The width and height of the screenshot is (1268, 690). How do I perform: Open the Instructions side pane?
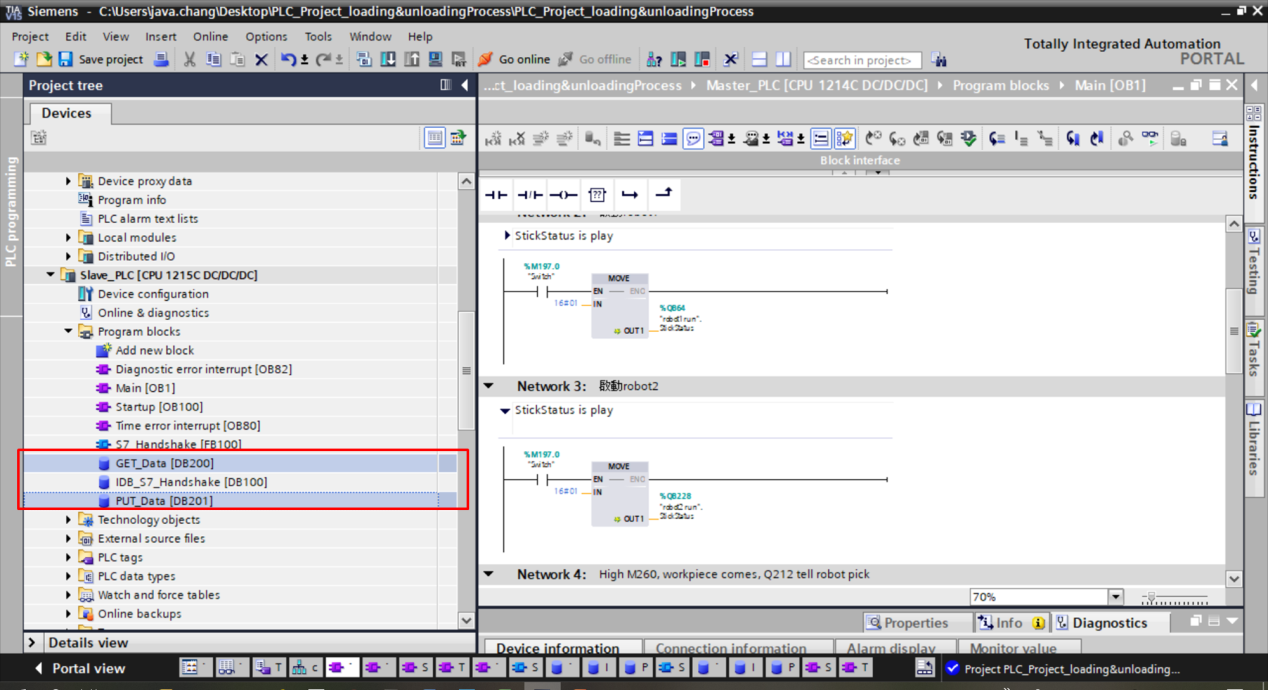(1254, 162)
